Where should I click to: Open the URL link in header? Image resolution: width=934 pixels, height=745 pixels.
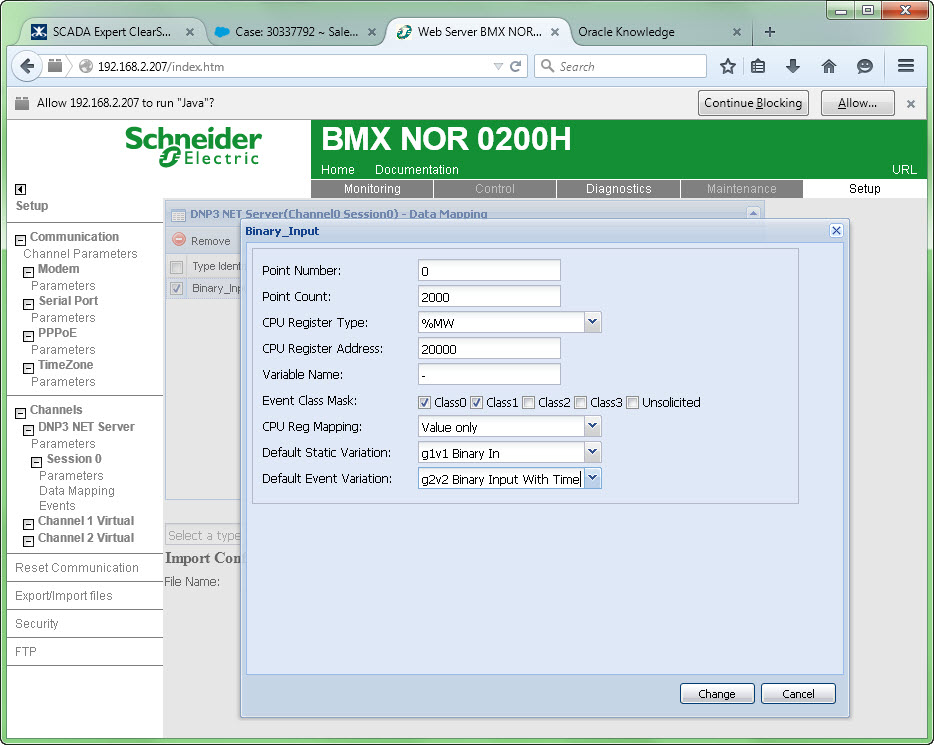(904, 170)
